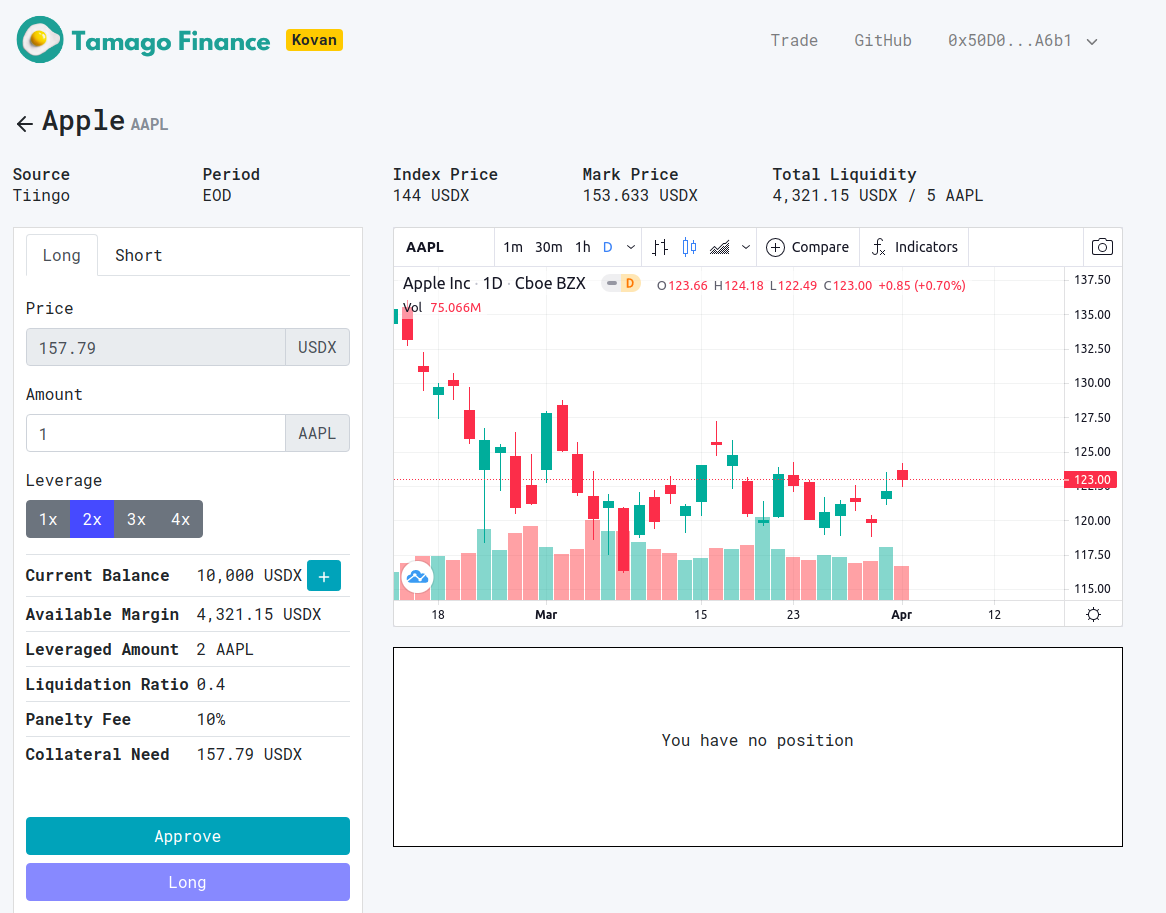Viewport: 1166px width, 913px height.
Task: Click the Amount input field
Action: click(155, 433)
